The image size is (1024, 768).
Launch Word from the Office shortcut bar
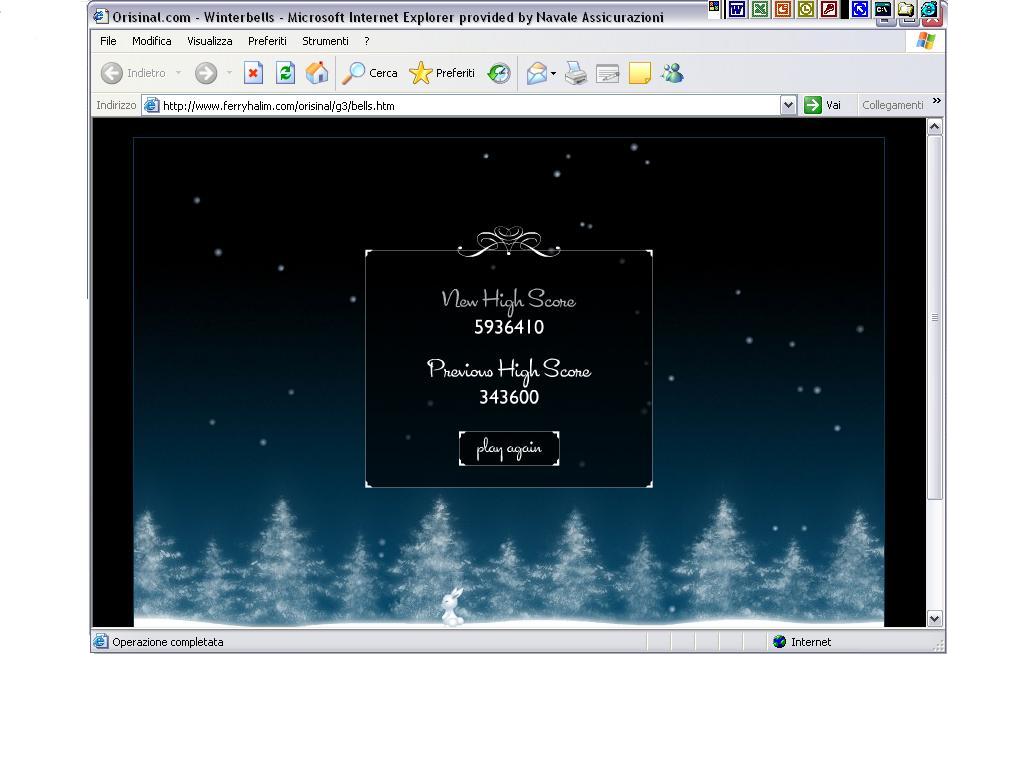[737, 9]
